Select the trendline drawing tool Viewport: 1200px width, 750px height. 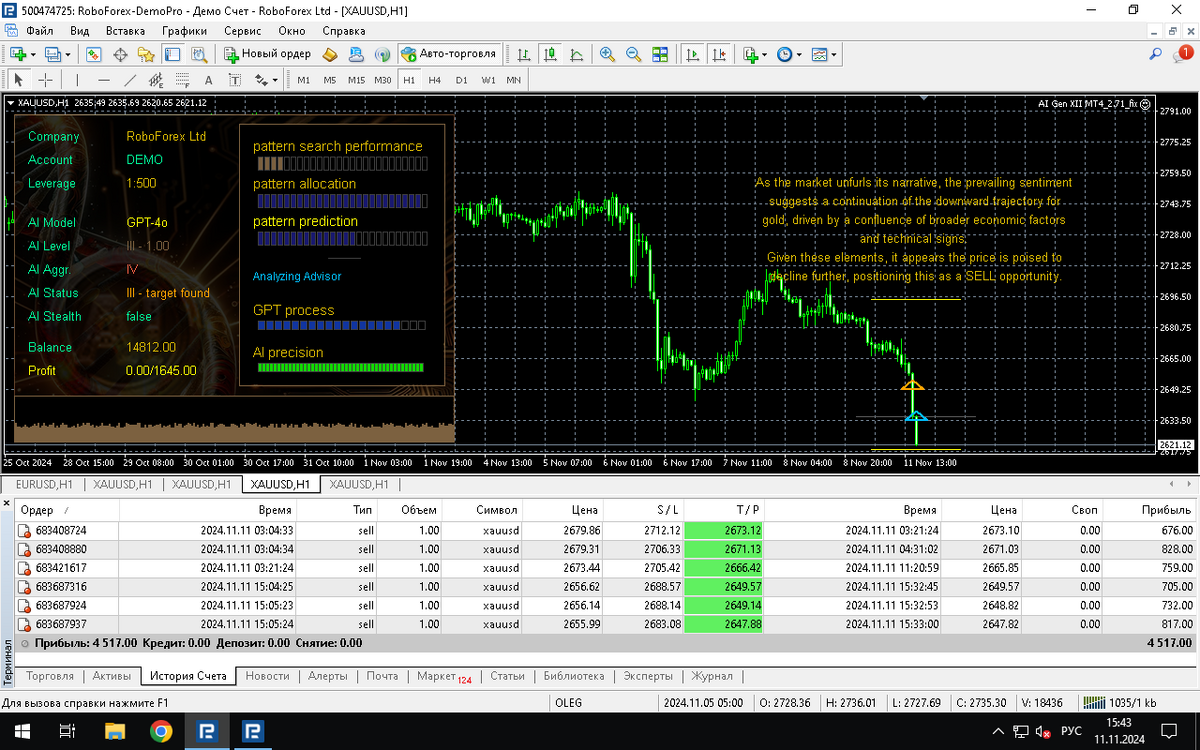pos(130,80)
